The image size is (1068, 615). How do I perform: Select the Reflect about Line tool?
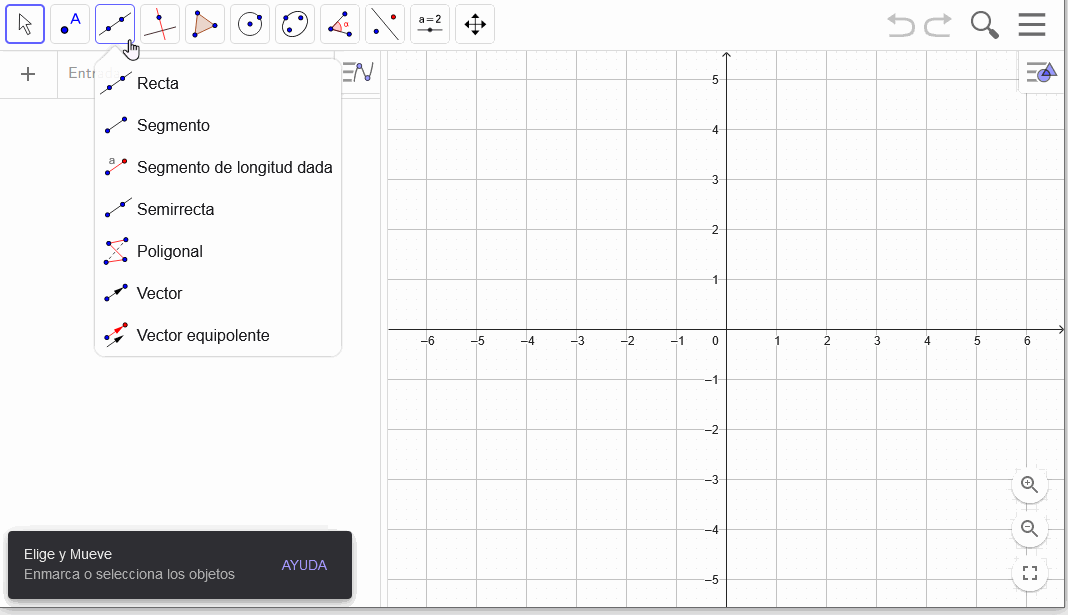point(385,25)
